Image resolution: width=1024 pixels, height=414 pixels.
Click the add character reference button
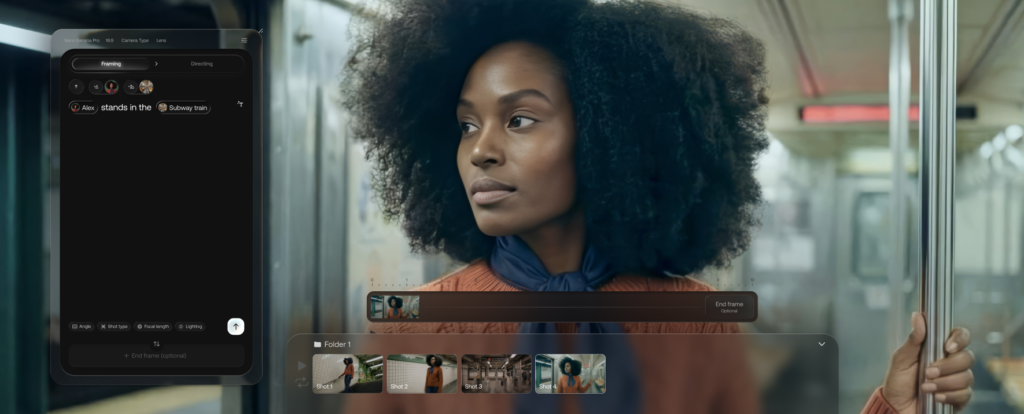pos(96,87)
